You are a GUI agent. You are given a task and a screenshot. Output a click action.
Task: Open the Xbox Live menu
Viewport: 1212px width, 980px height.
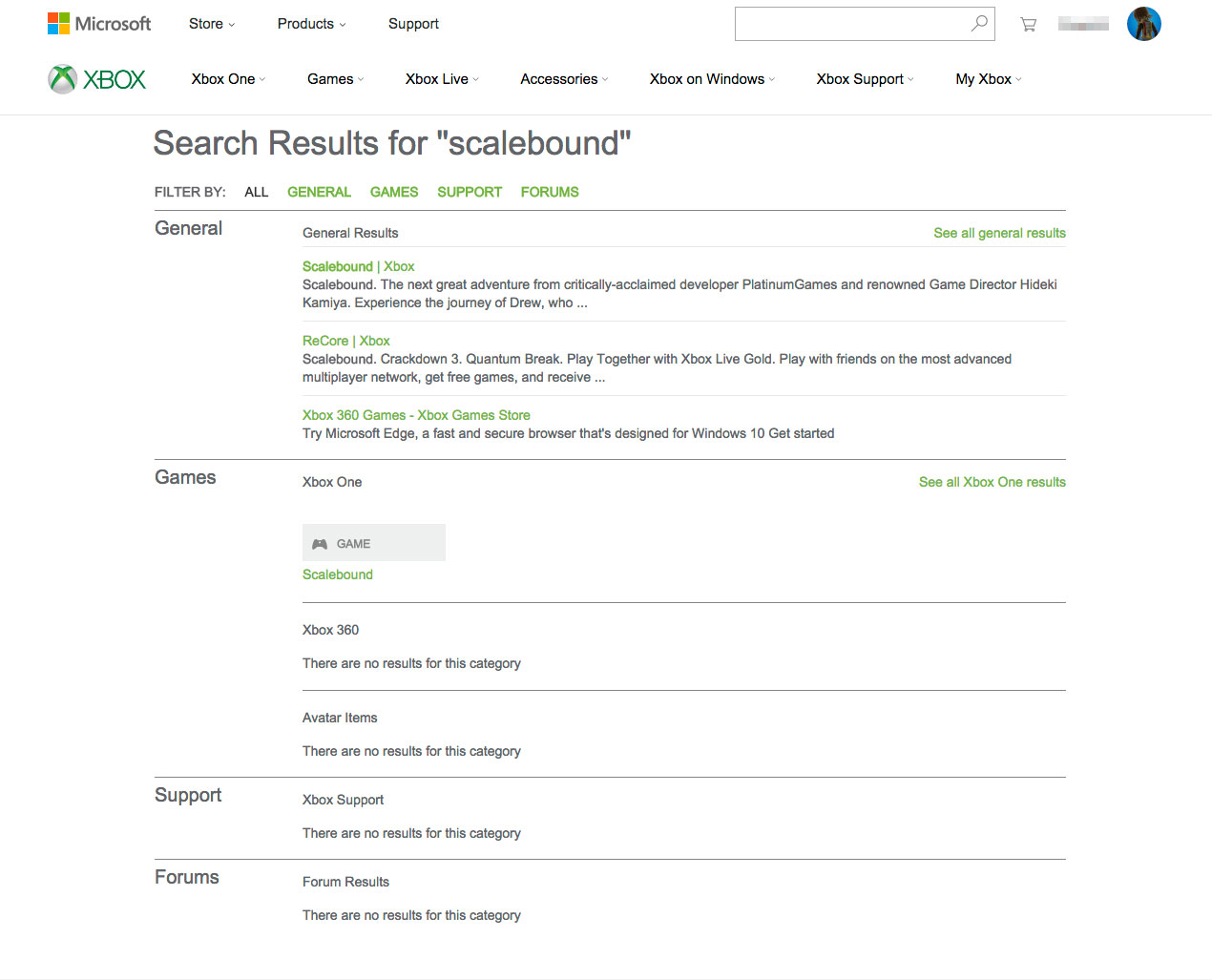point(442,79)
